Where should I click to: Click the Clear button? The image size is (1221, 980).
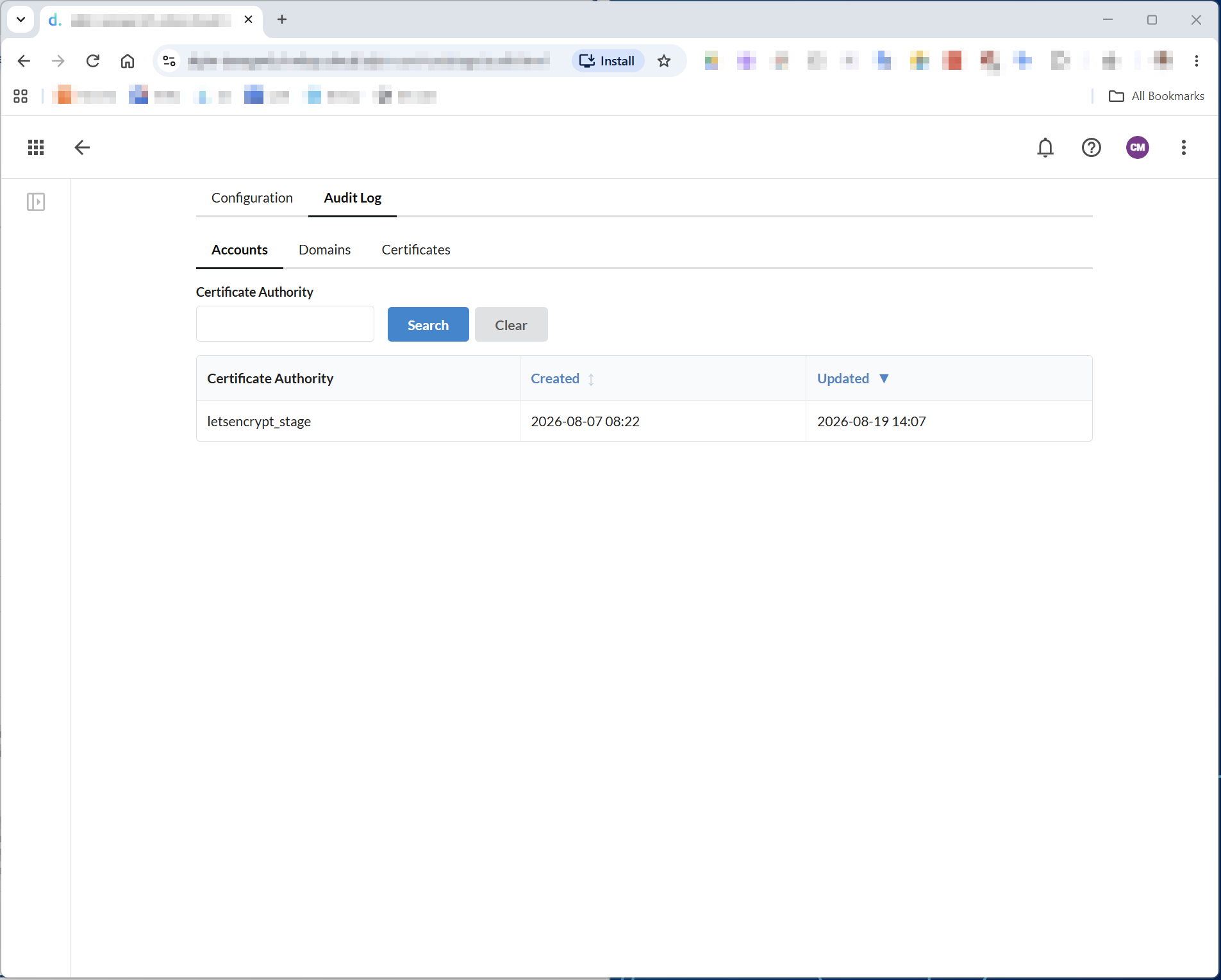coord(511,324)
